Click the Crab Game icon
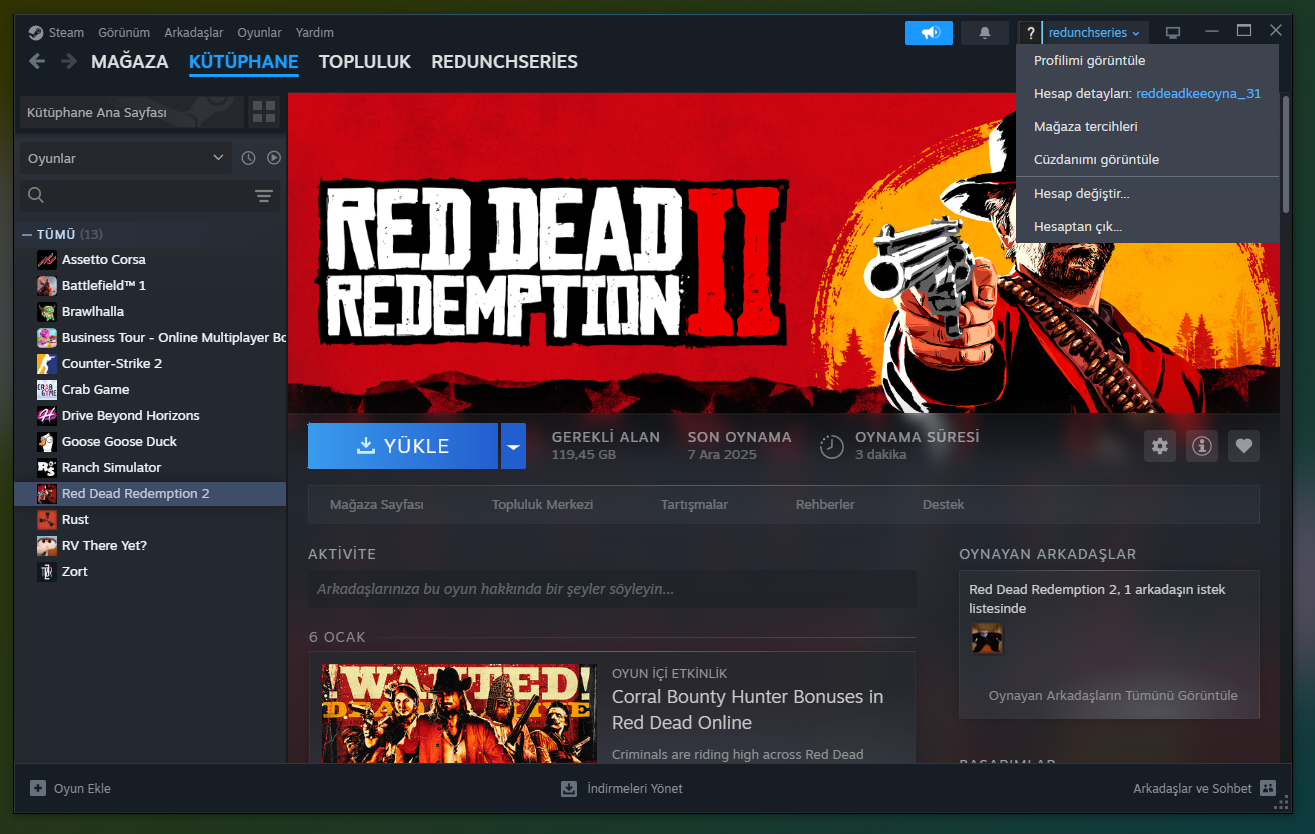1315x834 pixels. (x=47, y=389)
